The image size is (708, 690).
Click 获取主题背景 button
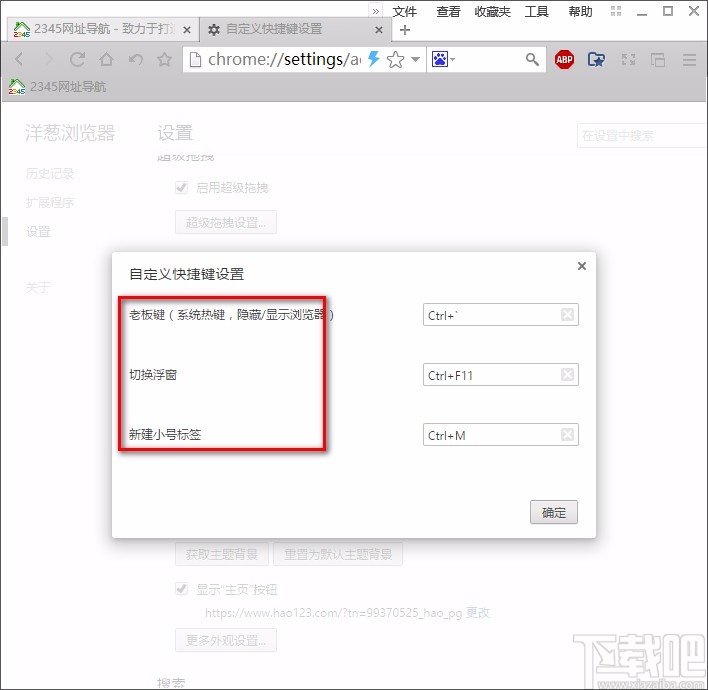point(222,554)
